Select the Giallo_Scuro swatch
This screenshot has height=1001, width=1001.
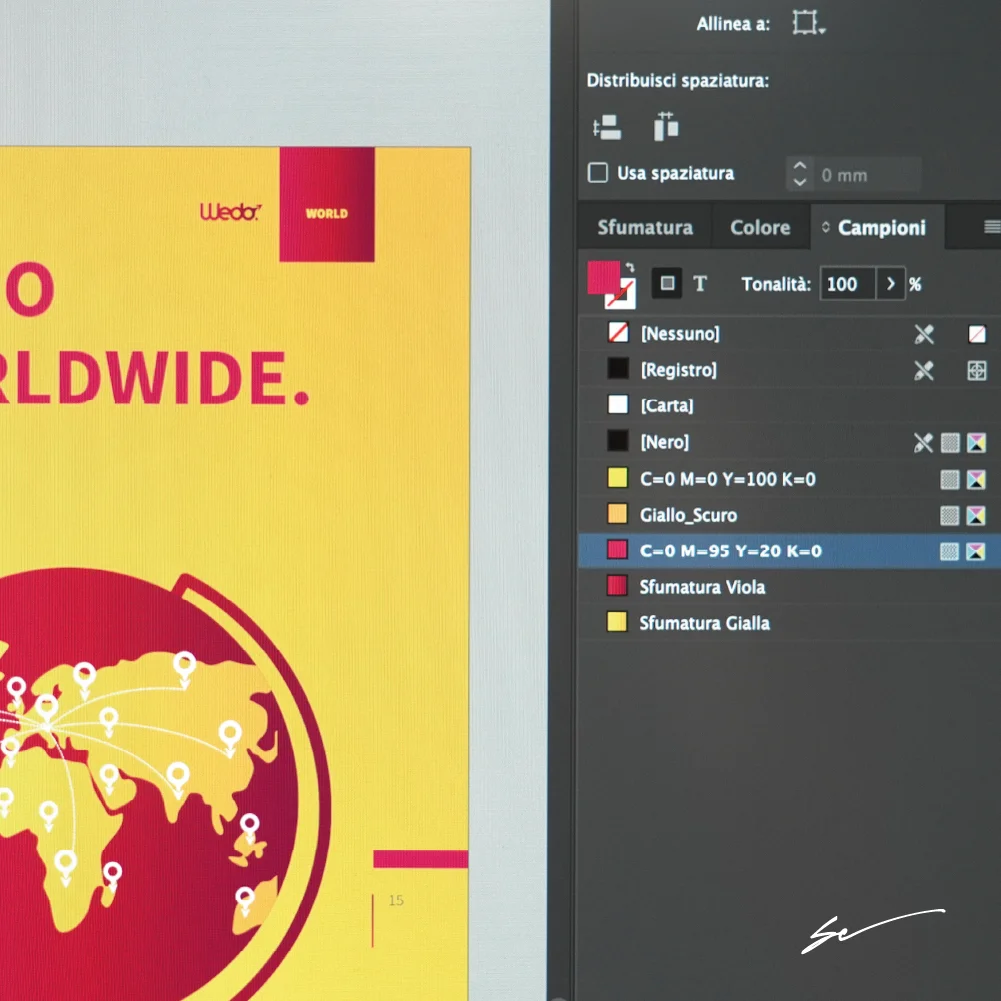point(789,515)
